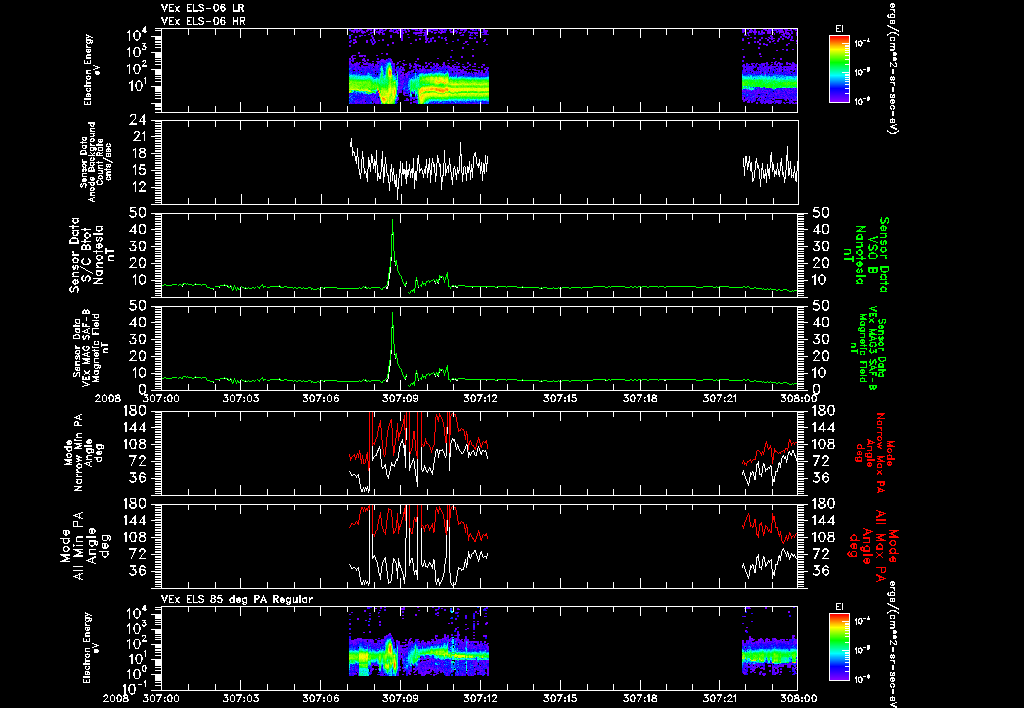Screen dimensions: 1024x708
Task: Click the 'Narrow Min PA Angle' axis label
Action: click(84, 452)
